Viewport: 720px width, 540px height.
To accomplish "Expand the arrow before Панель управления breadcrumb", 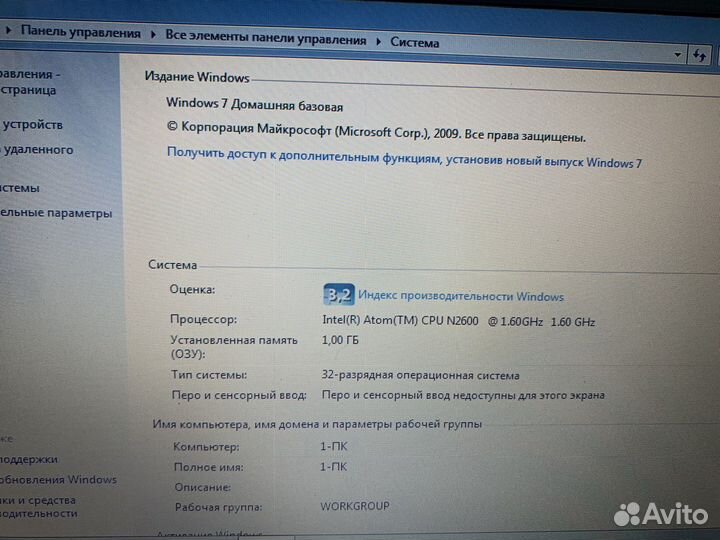I will [x=8, y=30].
